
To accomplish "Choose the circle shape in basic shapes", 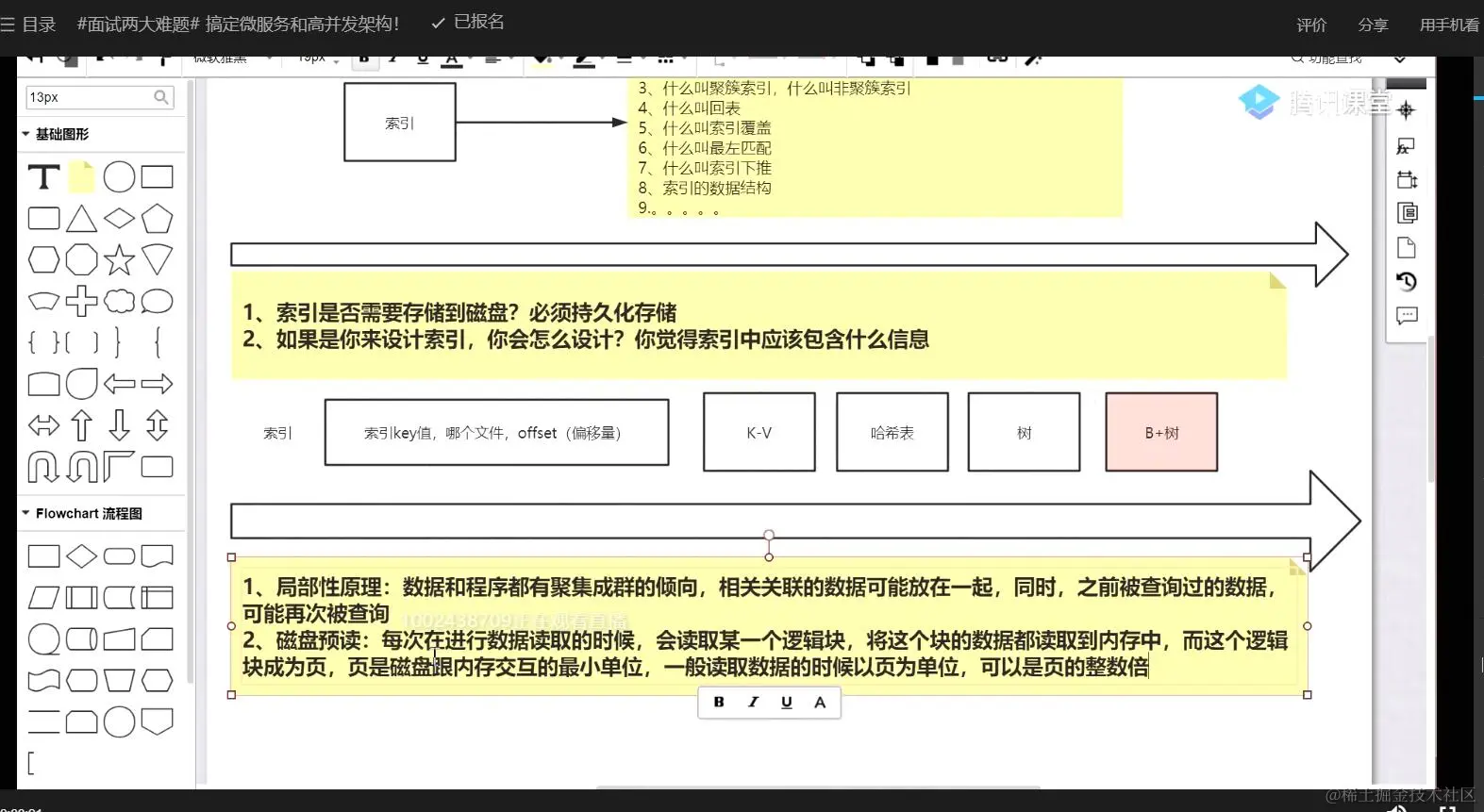I will click(x=119, y=177).
